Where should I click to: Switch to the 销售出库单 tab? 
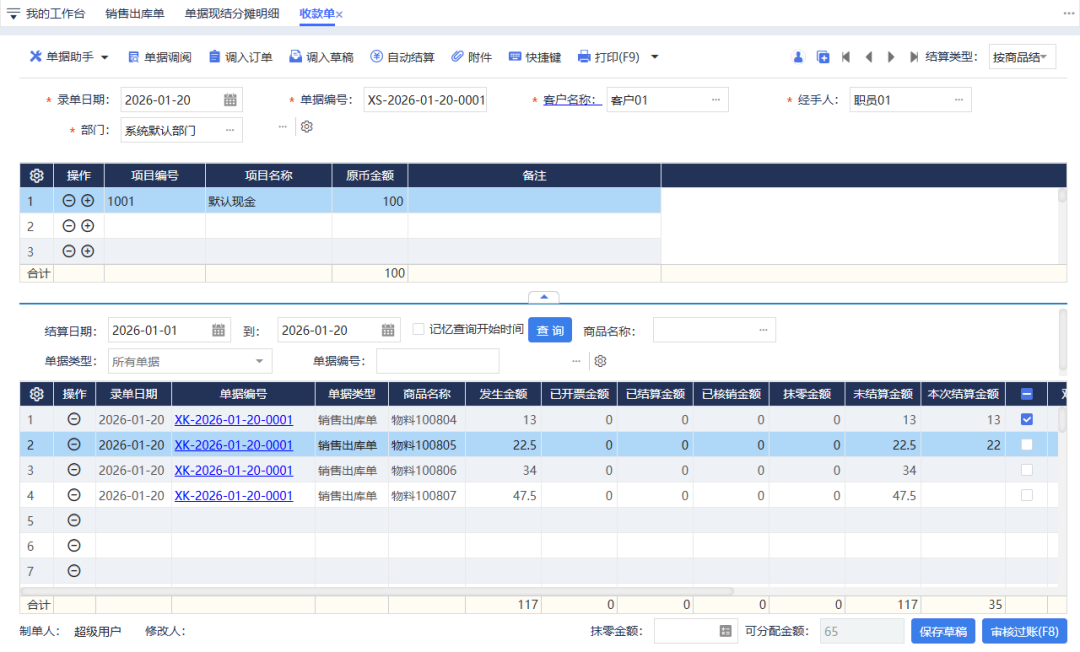[x=135, y=15]
